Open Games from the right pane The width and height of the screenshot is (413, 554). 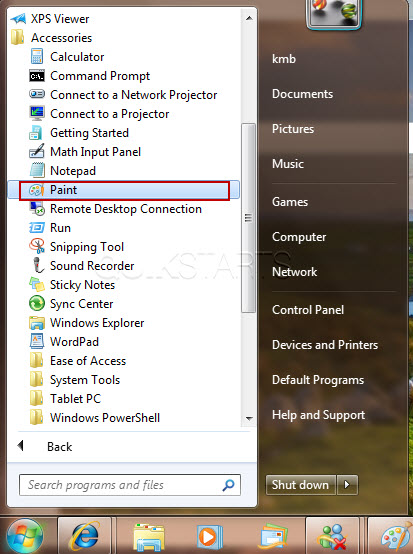click(x=290, y=202)
